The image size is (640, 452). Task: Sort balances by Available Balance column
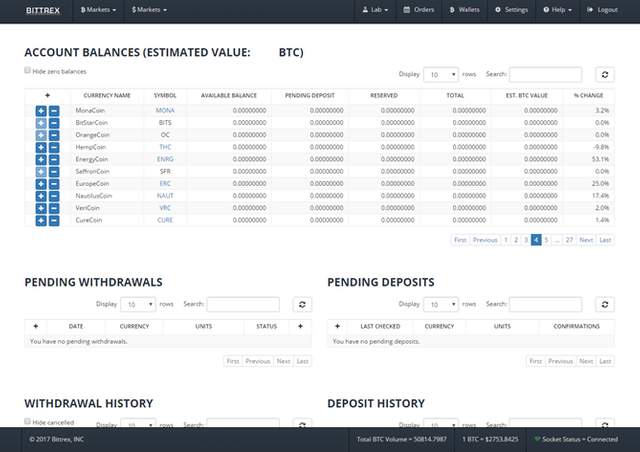click(x=229, y=96)
